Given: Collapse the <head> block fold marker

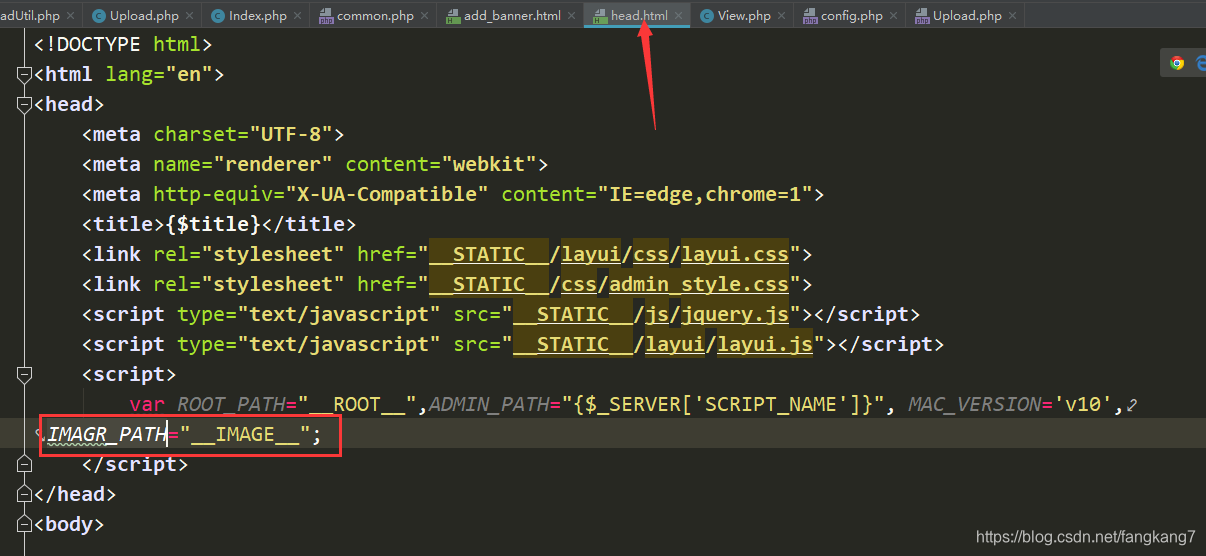Looking at the screenshot, I should click(x=24, y=105).
